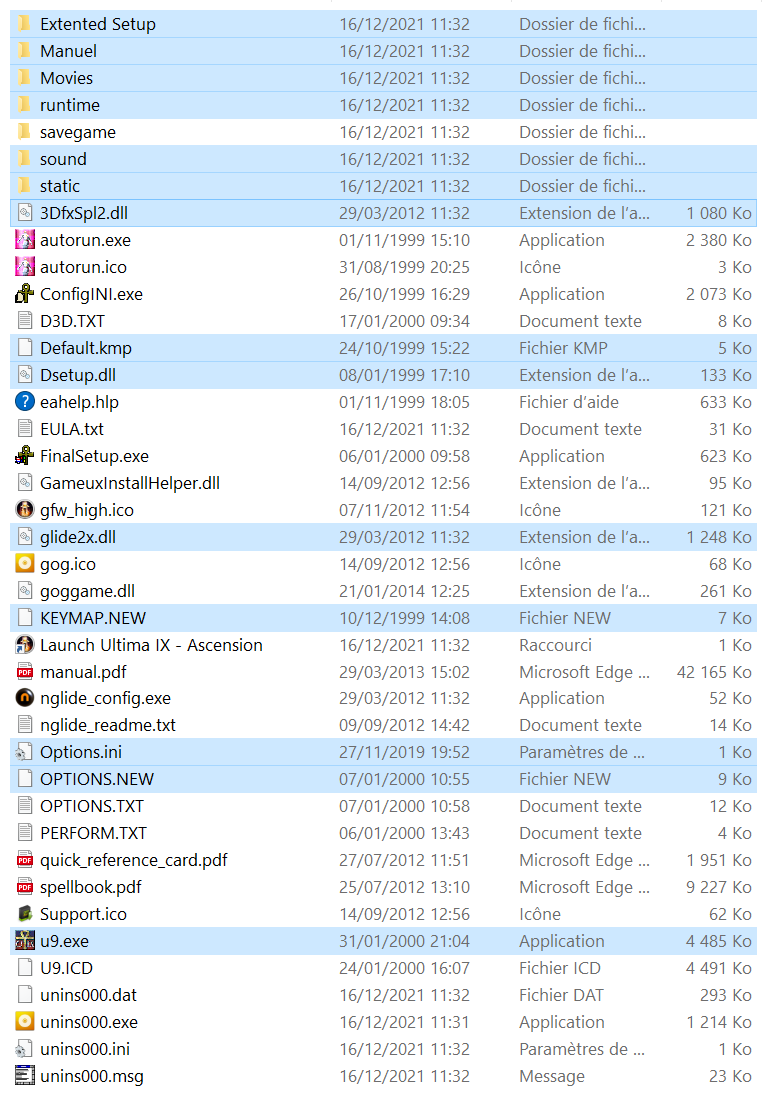Click the Support.ico icon

click(x=25, y=914)
